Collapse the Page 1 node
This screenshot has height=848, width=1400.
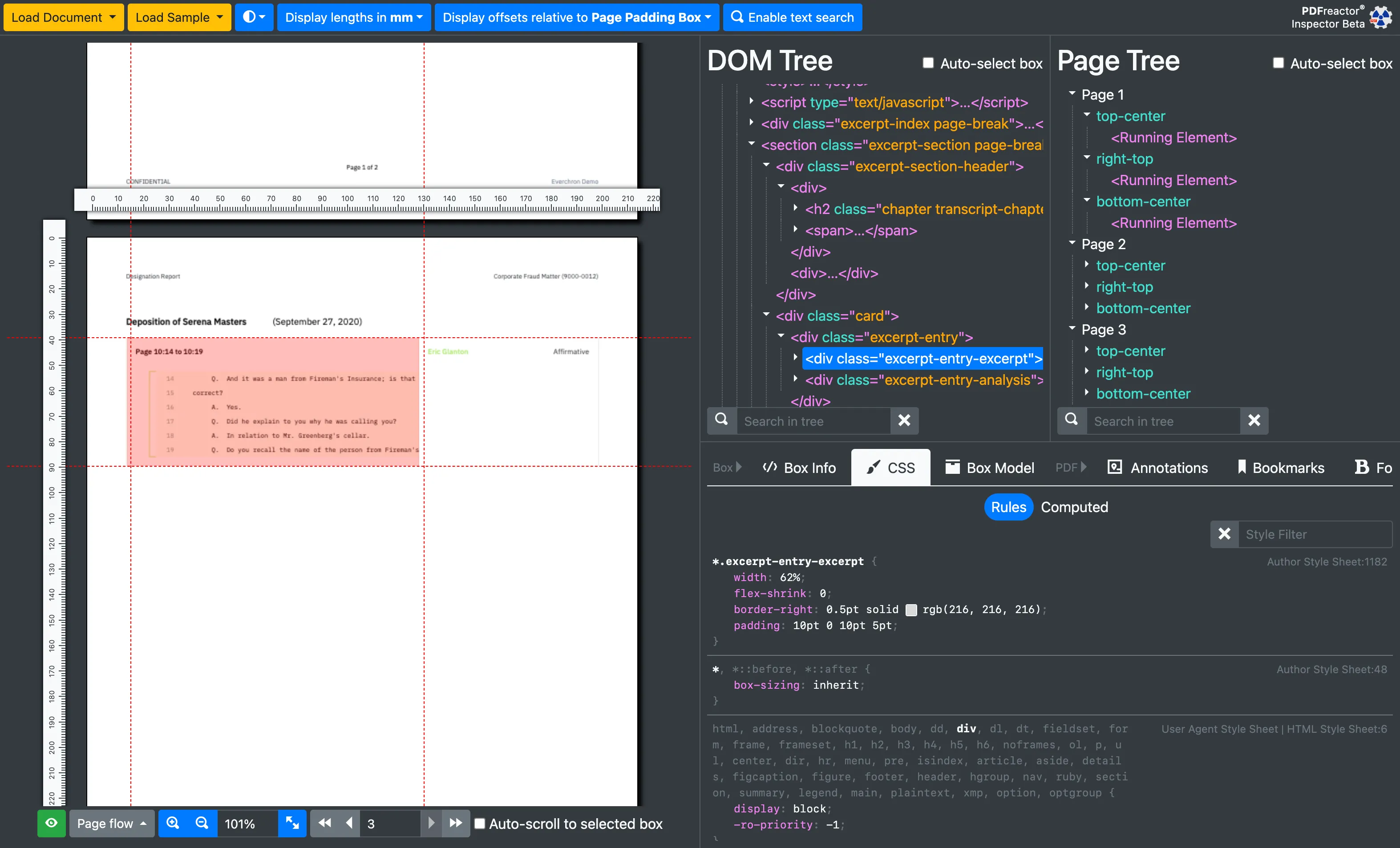click(1072, 93)
